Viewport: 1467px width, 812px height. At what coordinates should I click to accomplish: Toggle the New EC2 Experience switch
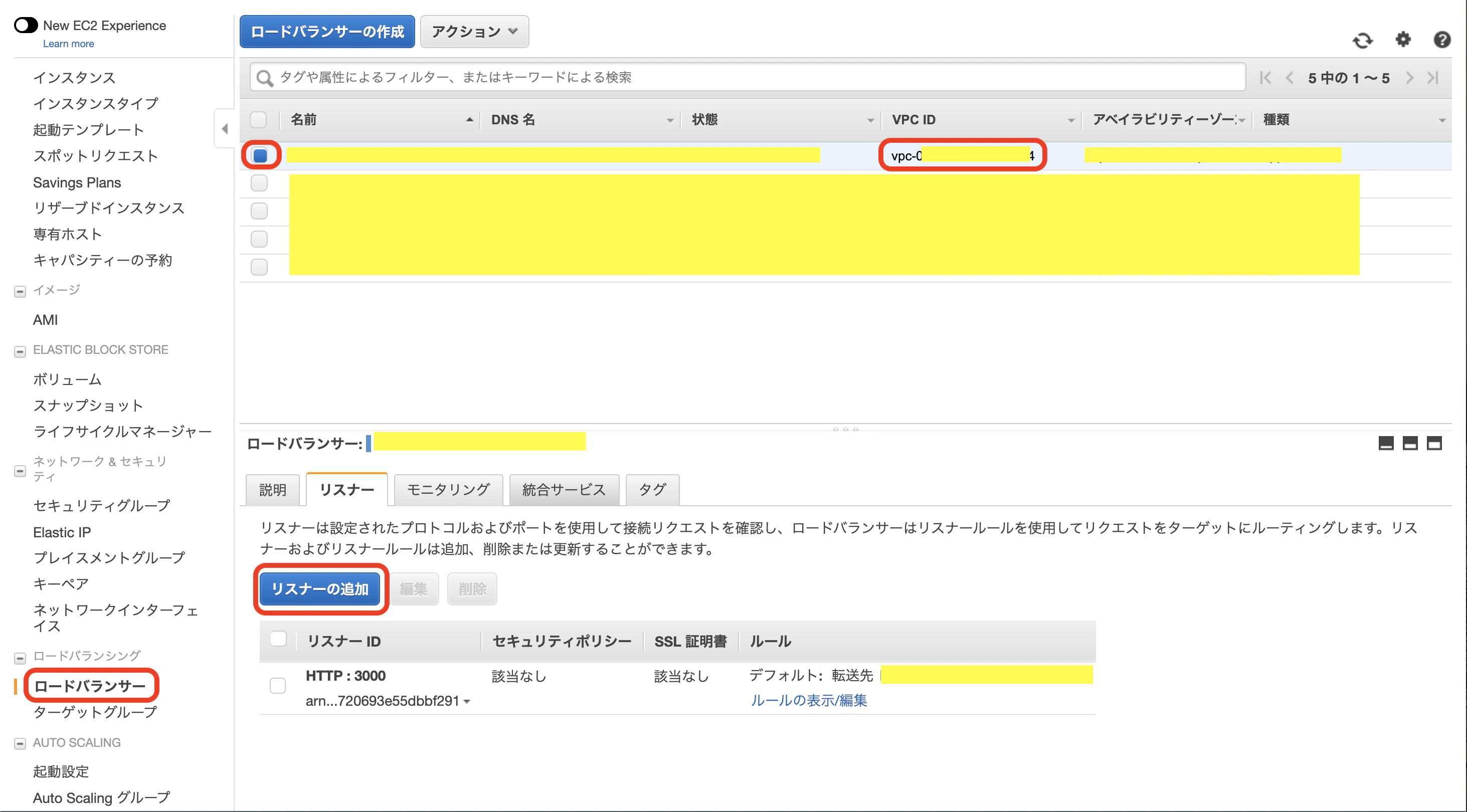tap(26, 25)
